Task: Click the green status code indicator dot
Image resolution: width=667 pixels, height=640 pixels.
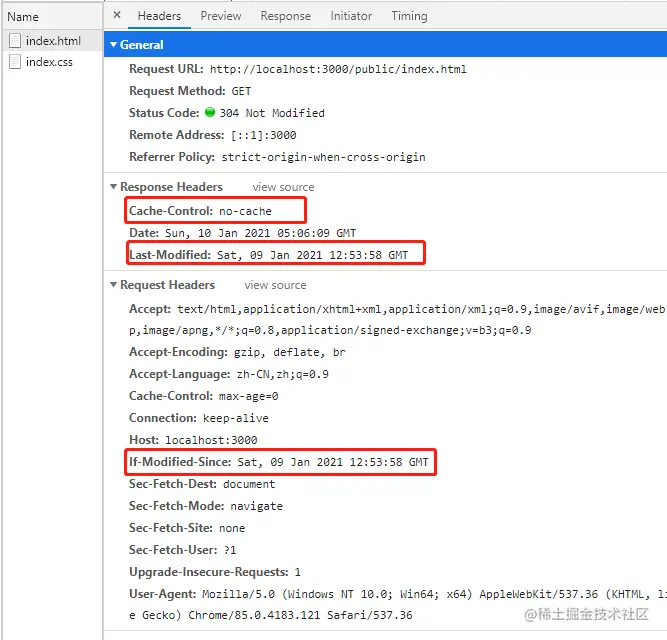Action: click(210, 112)
